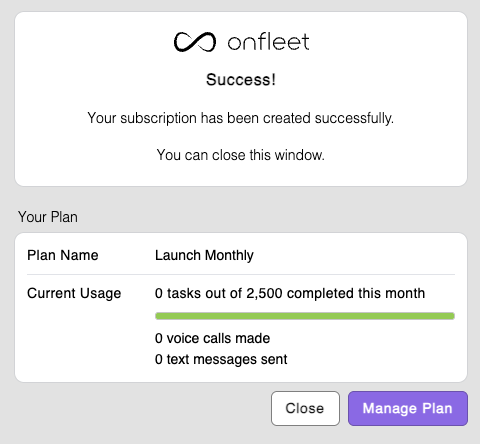
Task: Click the word 'Monthly' in plan name
Action: click(x=229, y=256)
